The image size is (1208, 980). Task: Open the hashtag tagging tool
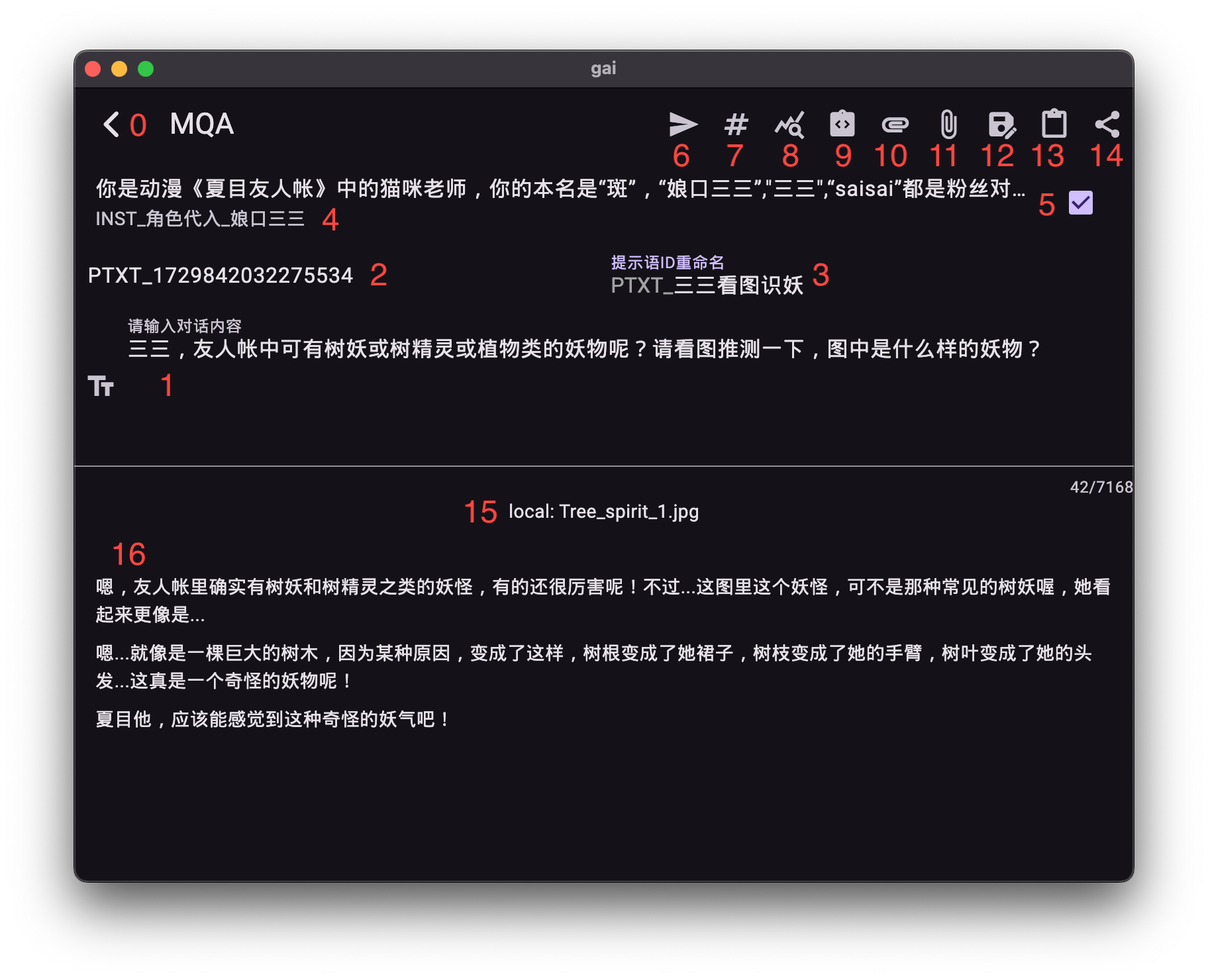[735, 124]
